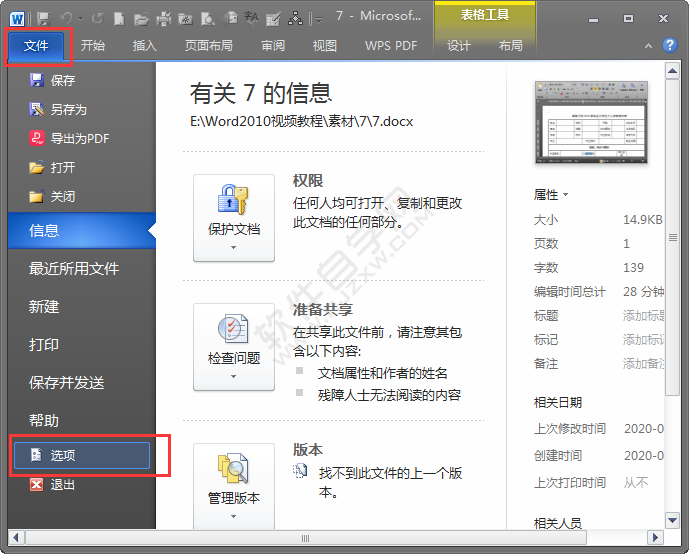689x554 pixels.
Task: Switch to the 审阅 tab
Action: pyautogui.click(x=273, y=45)
